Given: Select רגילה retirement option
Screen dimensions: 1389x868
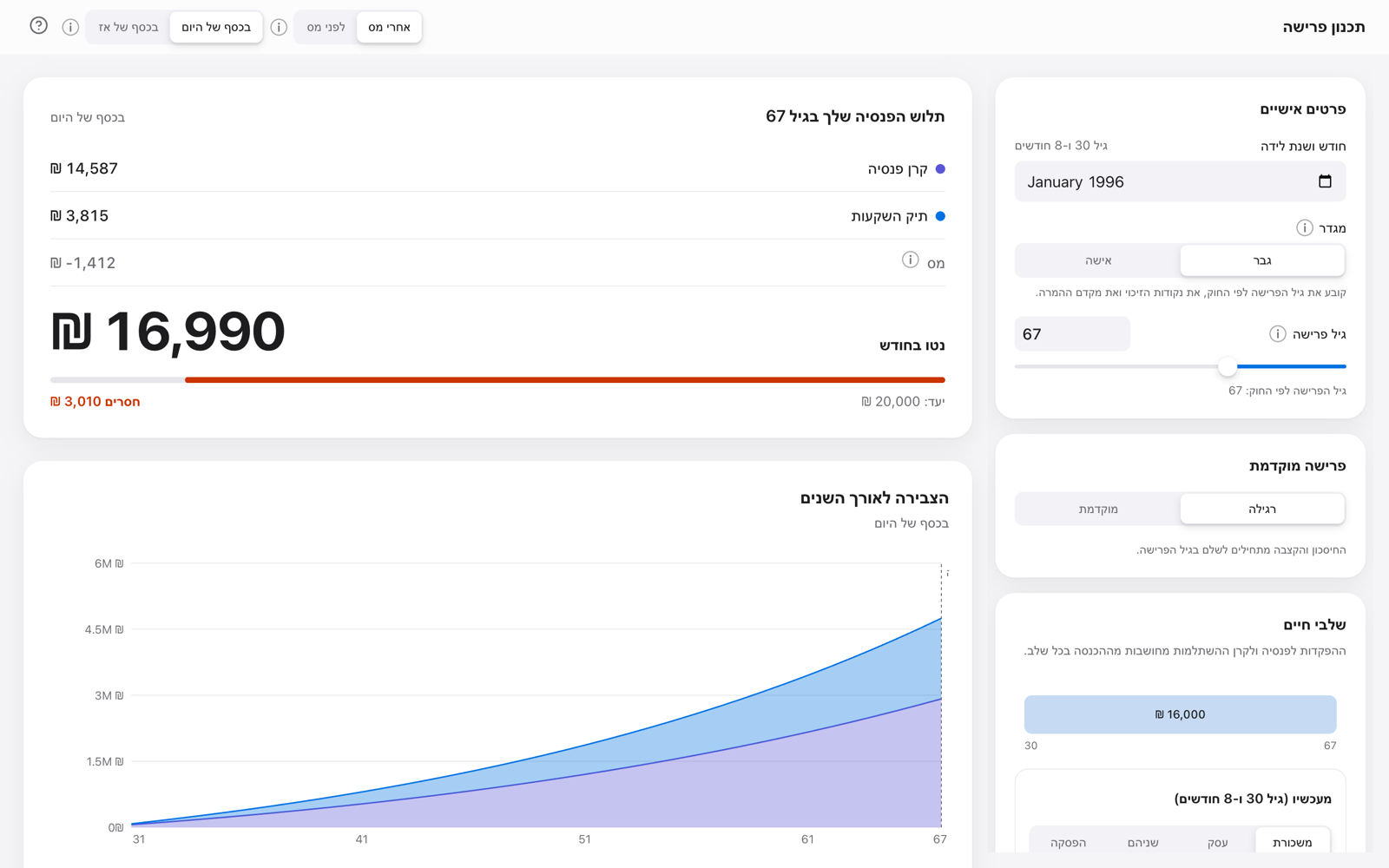Looking at the screenshot, I should click(1262, 509).
